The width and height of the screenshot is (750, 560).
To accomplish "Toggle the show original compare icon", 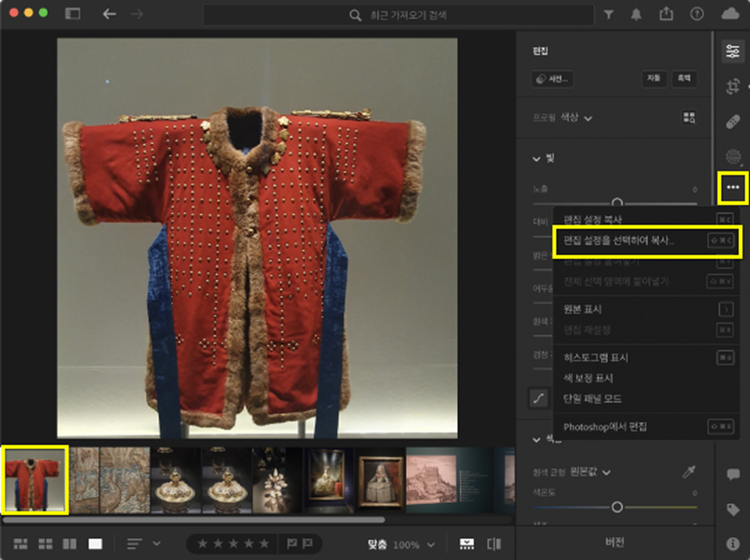I will pyautogui.click(x=493, y=544).
